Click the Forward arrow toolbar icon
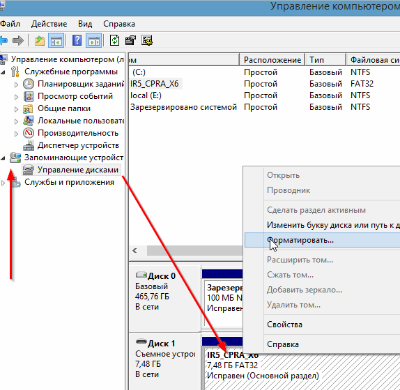 pyautogui.click(x=18, y=41)
